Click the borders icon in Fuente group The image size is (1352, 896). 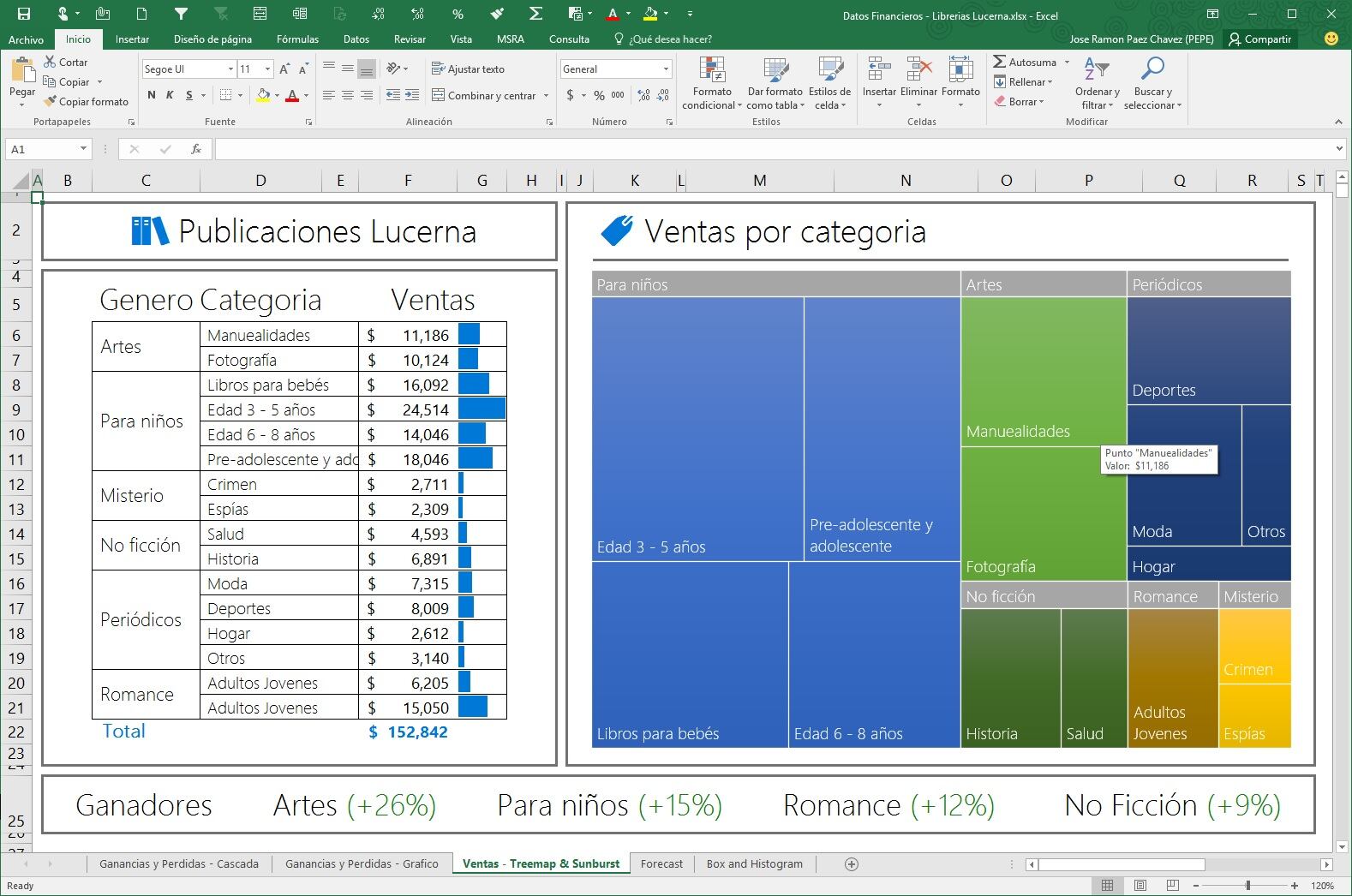226,95
